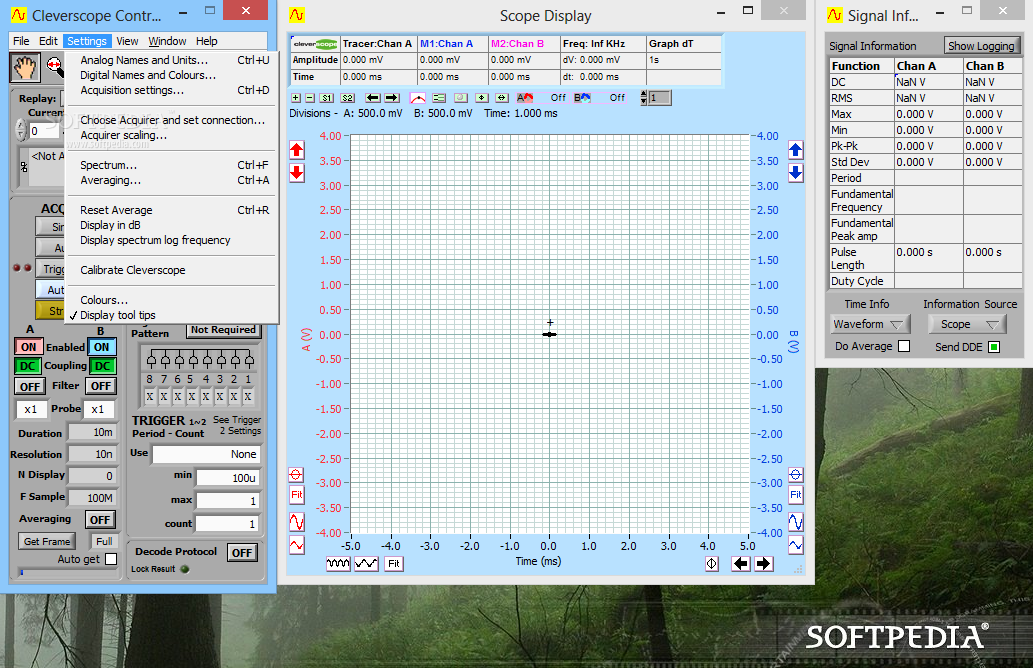Image resolution: width=1033 pixels, height=668 pixels.
Task: Click red channel A centre-axis circle icon
Action: click(296, 475)
